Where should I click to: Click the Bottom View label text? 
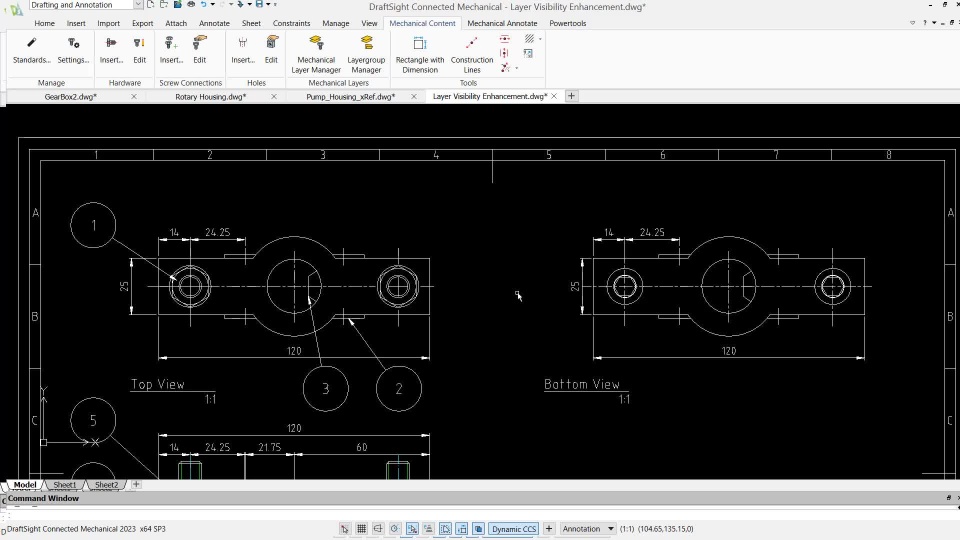click(582, 384)
